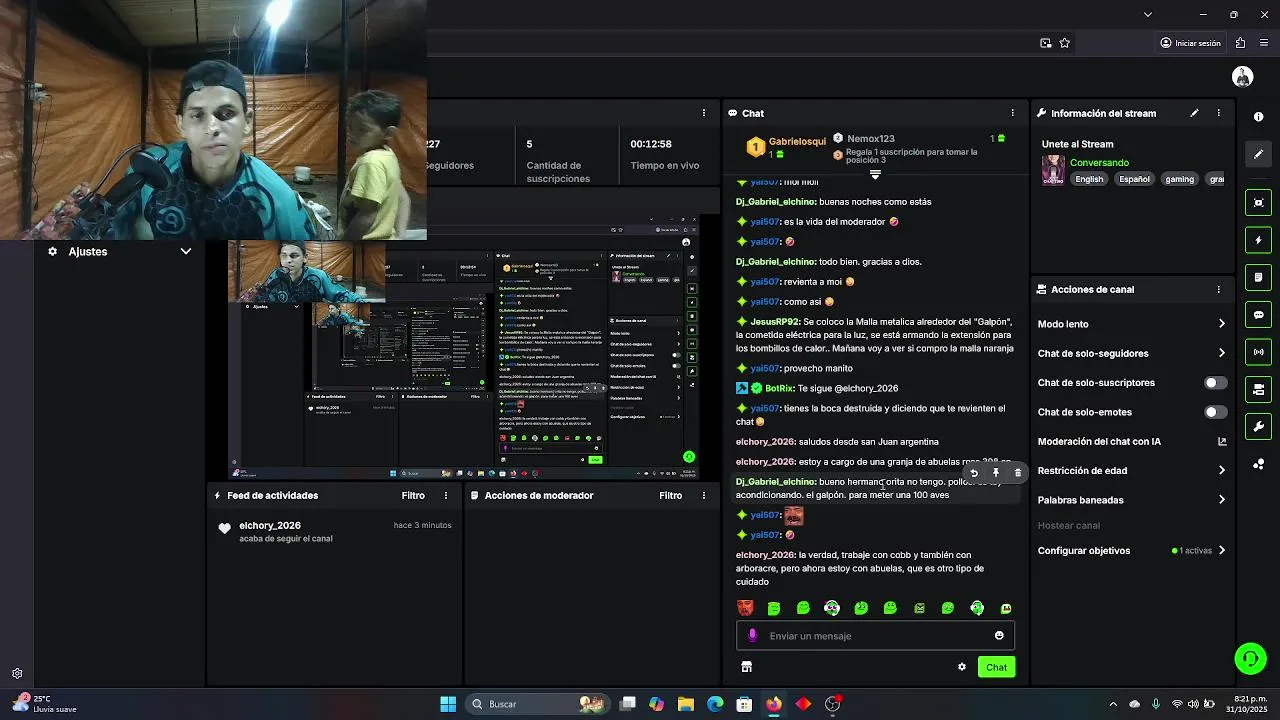Open browser hamburger menu
The width and height of the screenshot is (1280, 720).
click(x=1265, y=43)
